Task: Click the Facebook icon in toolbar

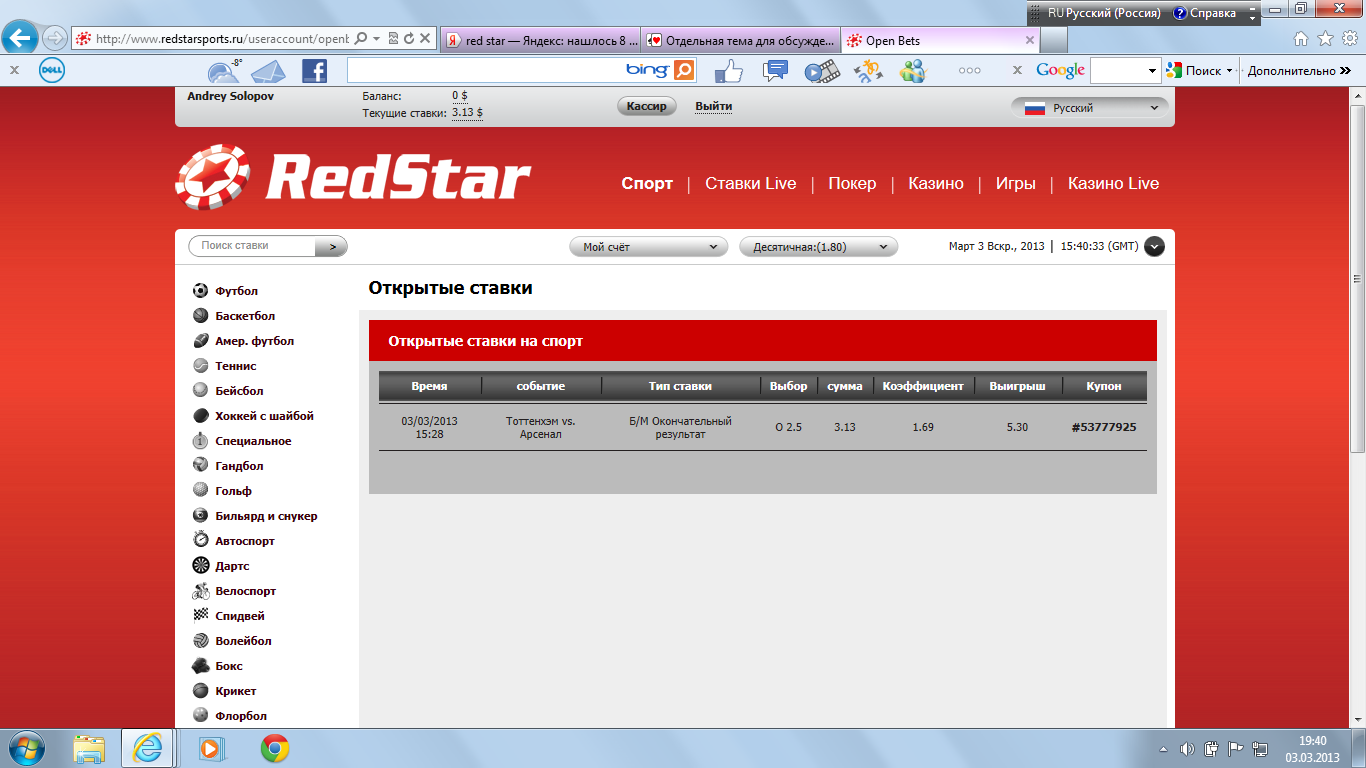Action: click(x=314, y=71)
